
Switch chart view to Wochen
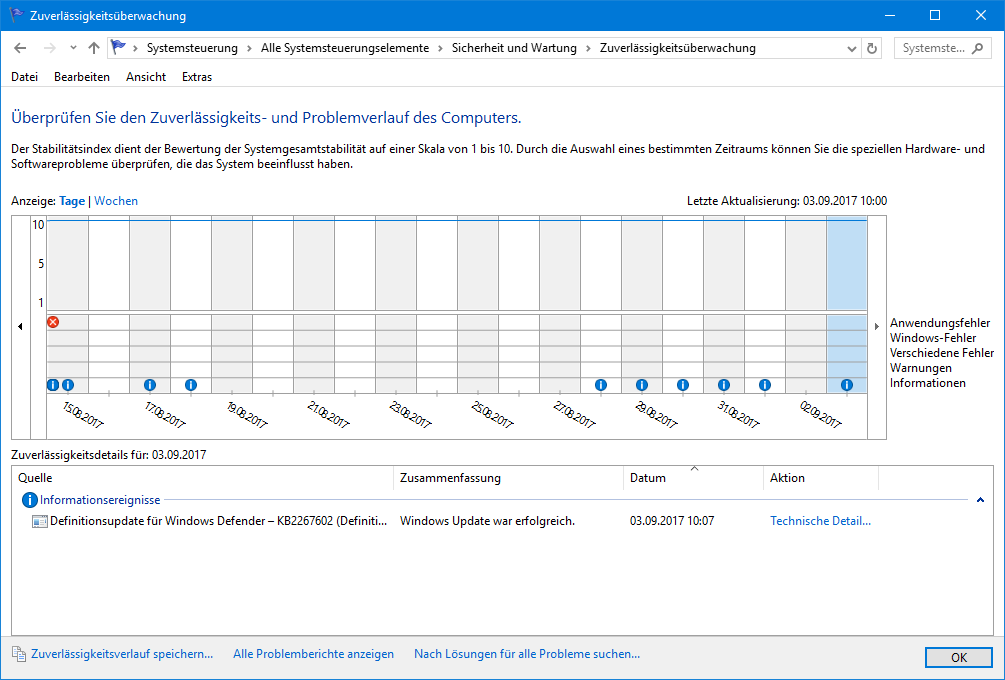[116, 201]
